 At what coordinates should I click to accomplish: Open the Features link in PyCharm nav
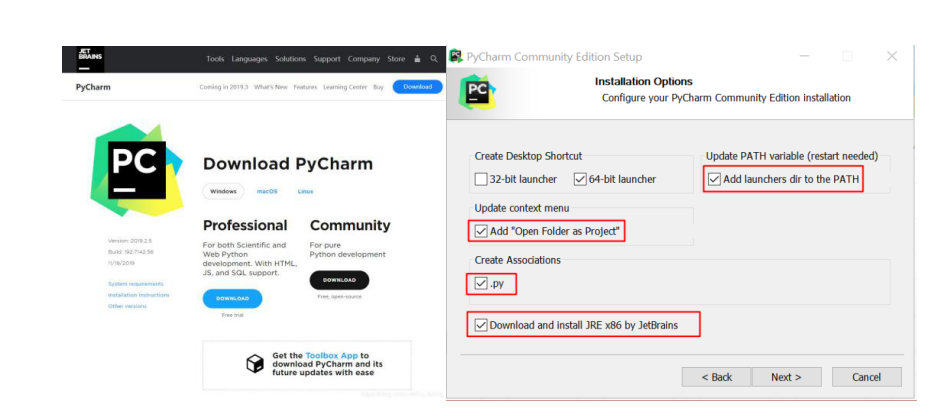(305, 87)
